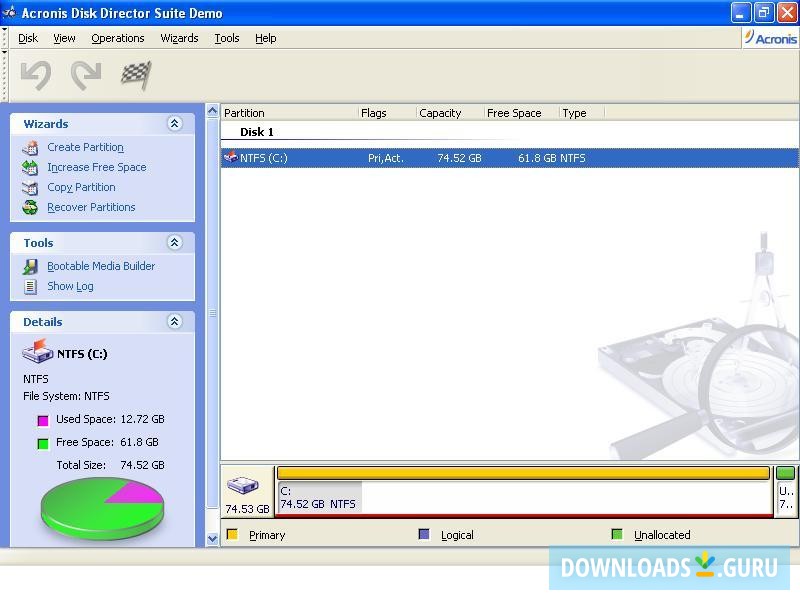Click the checkered flag Commit icon
Viewport: 800px width, 600px height.
(x=136, y=72)
